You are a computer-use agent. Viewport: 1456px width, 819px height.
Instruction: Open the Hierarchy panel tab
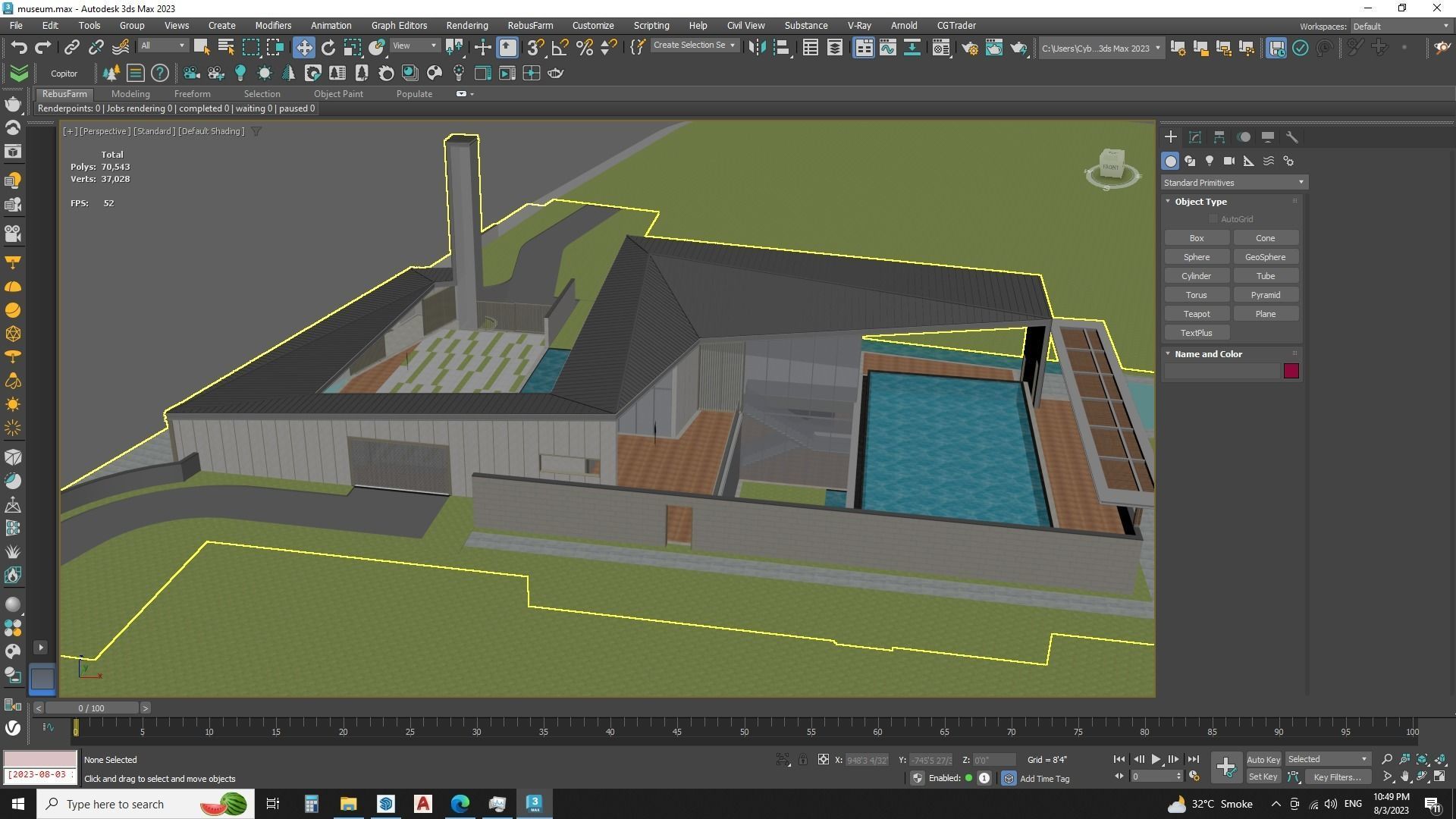[x=1219, y=137]
